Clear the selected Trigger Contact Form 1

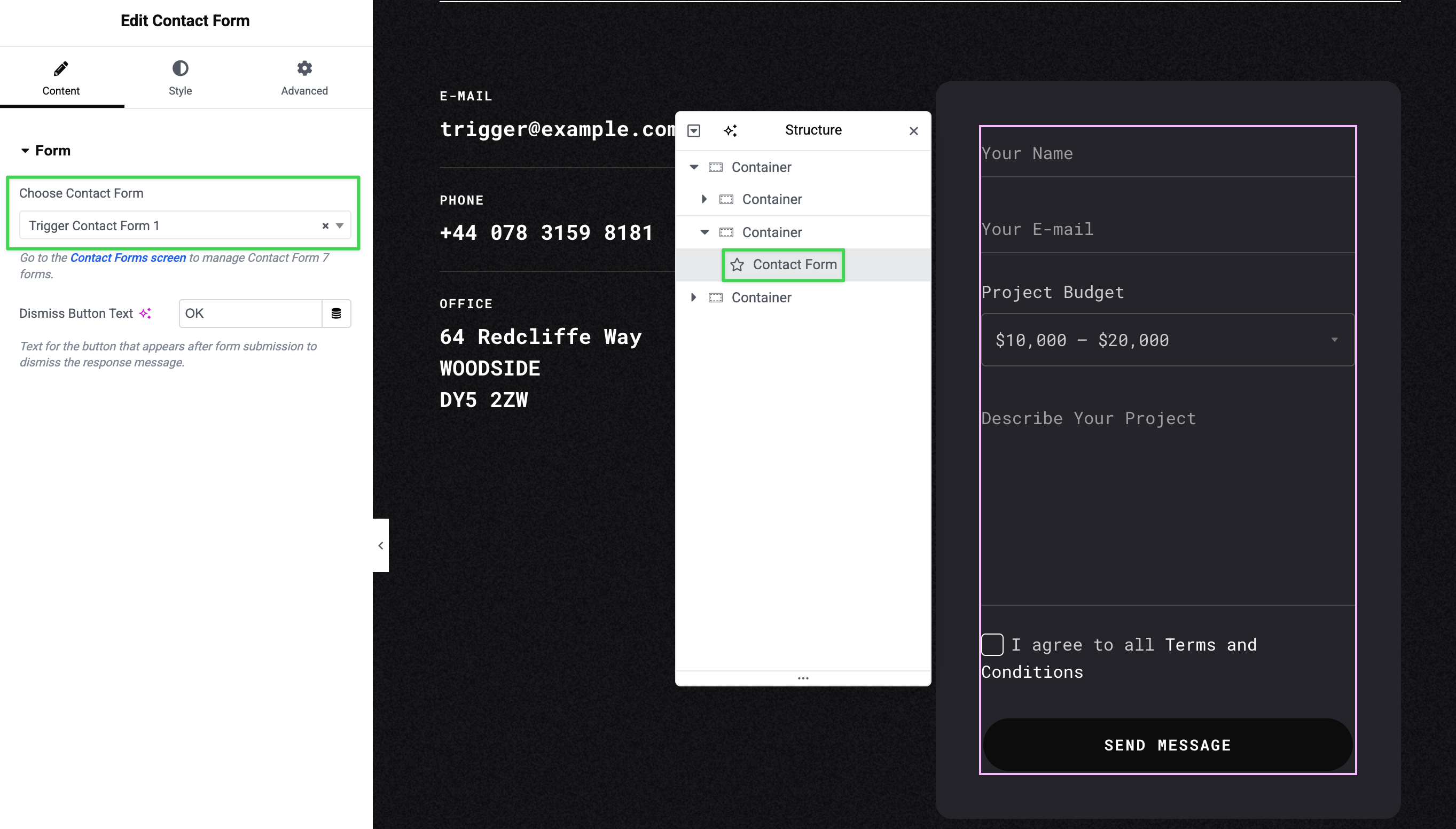point(325,226)
